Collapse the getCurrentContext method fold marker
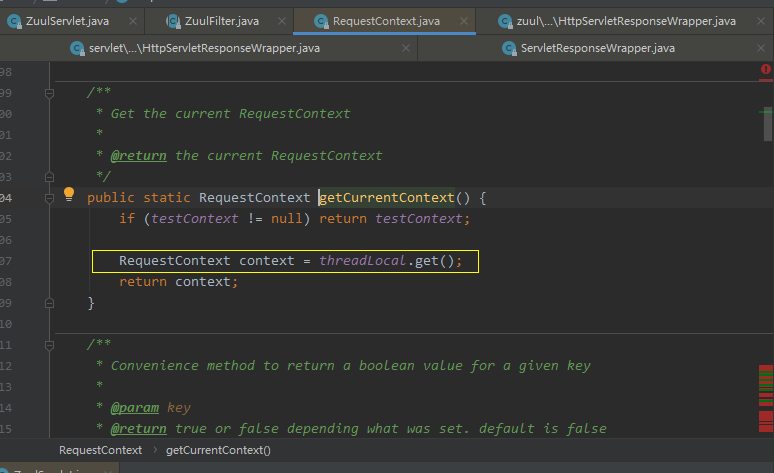774x473 pixels. [x=48, y=197]
